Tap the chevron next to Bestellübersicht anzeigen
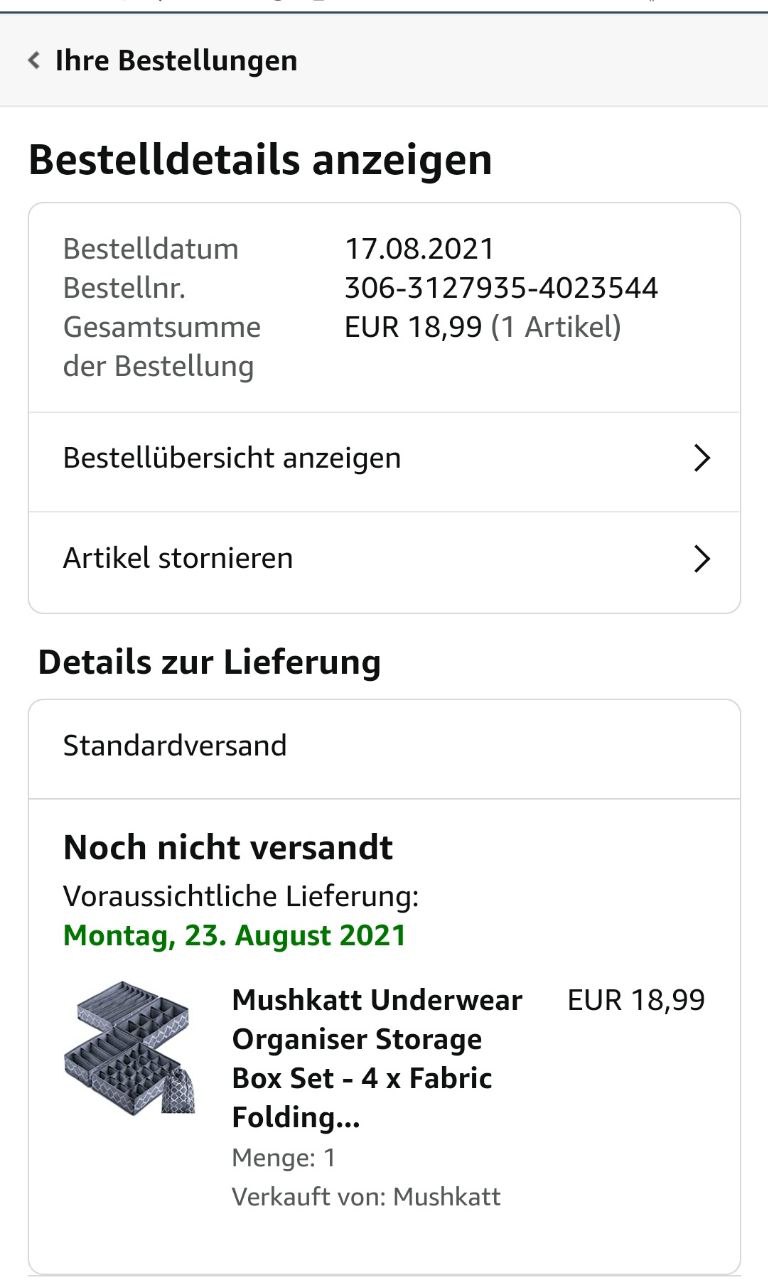 click(x=702, y=459)
